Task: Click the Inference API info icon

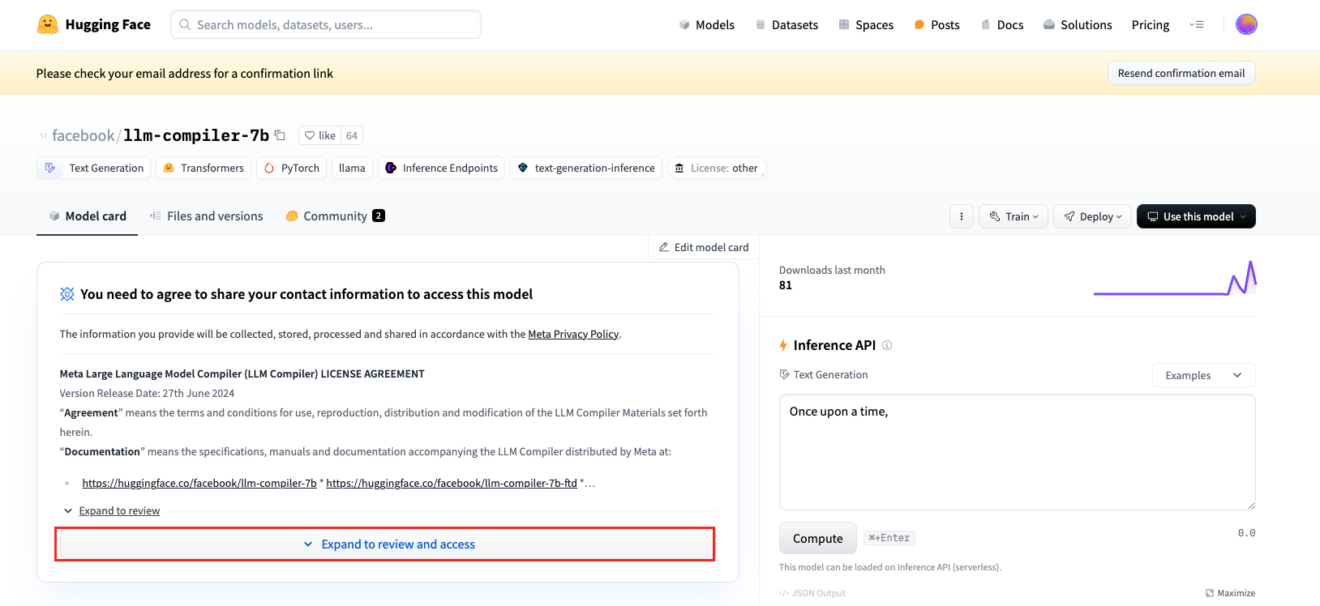Action: click(887, 345)
